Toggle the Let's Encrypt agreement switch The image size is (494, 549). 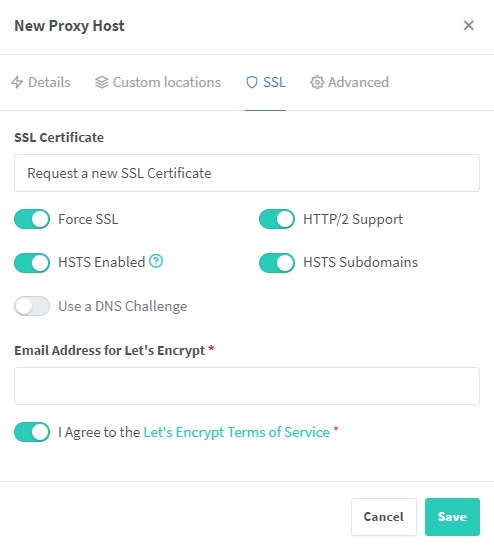(x=32, y=432)
